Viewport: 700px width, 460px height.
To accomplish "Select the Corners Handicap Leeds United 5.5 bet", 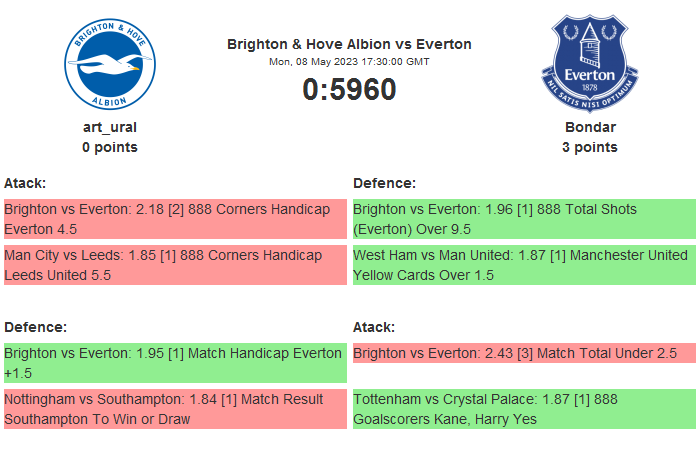I will click(175, 265).
